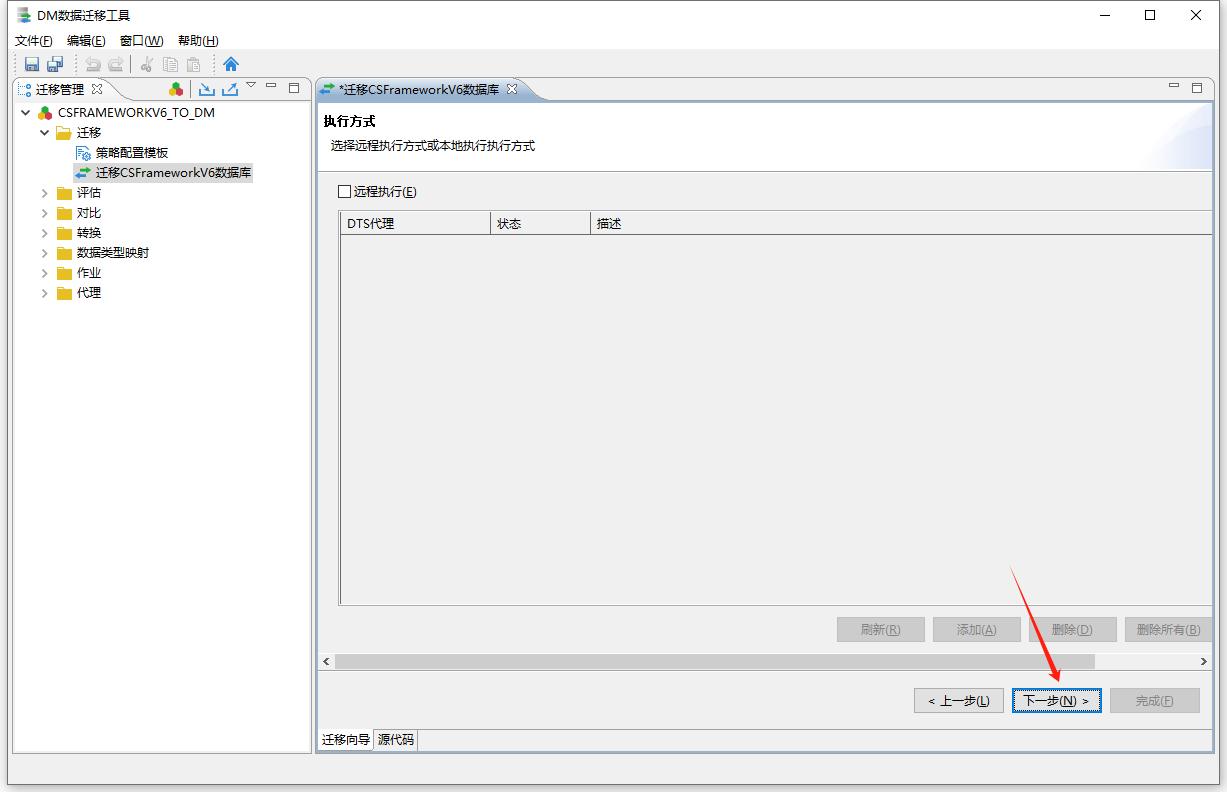Expand the 作业 folder

[45, 273]
